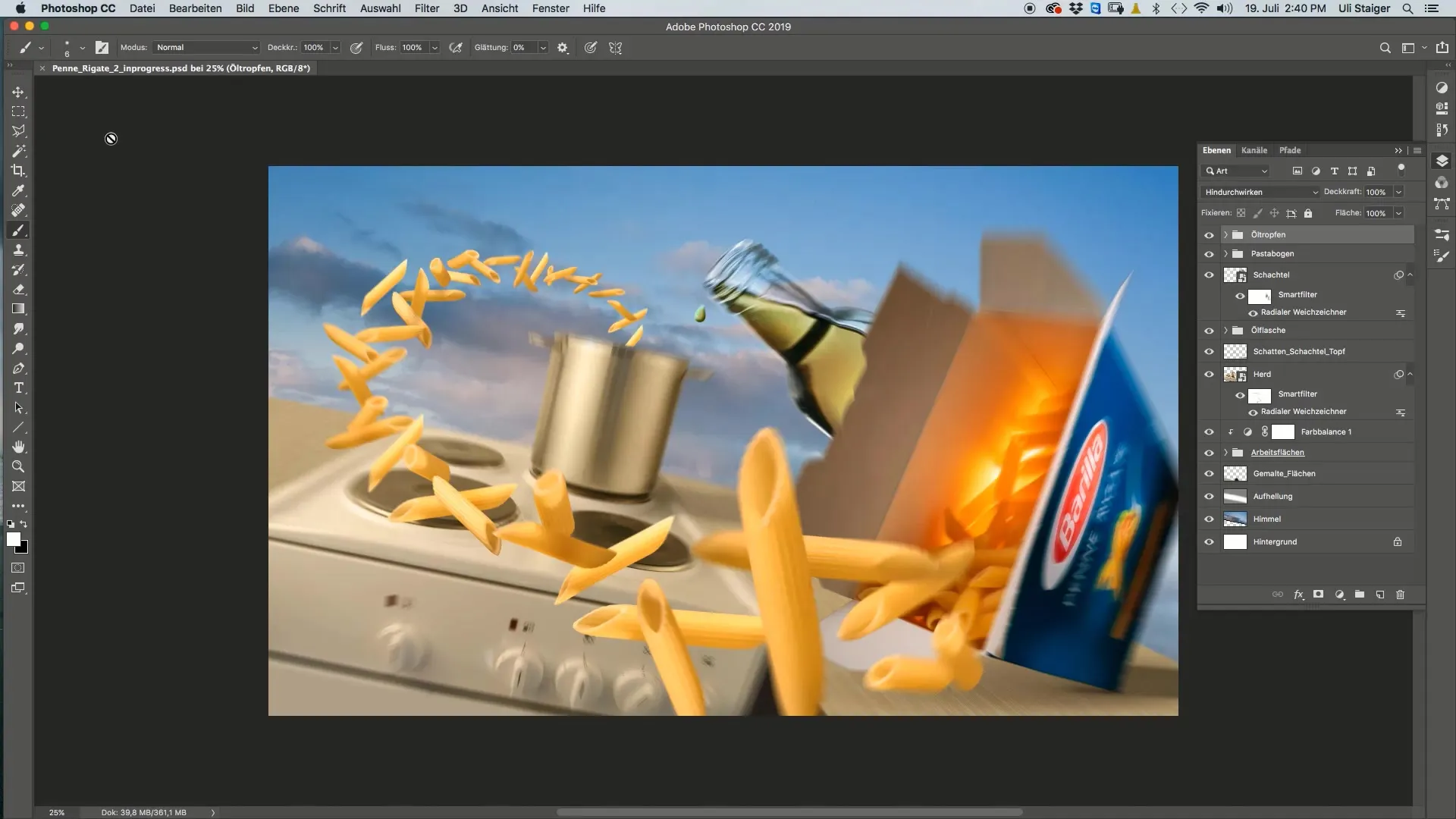Hide the Himmel layer

point(1209,519)
